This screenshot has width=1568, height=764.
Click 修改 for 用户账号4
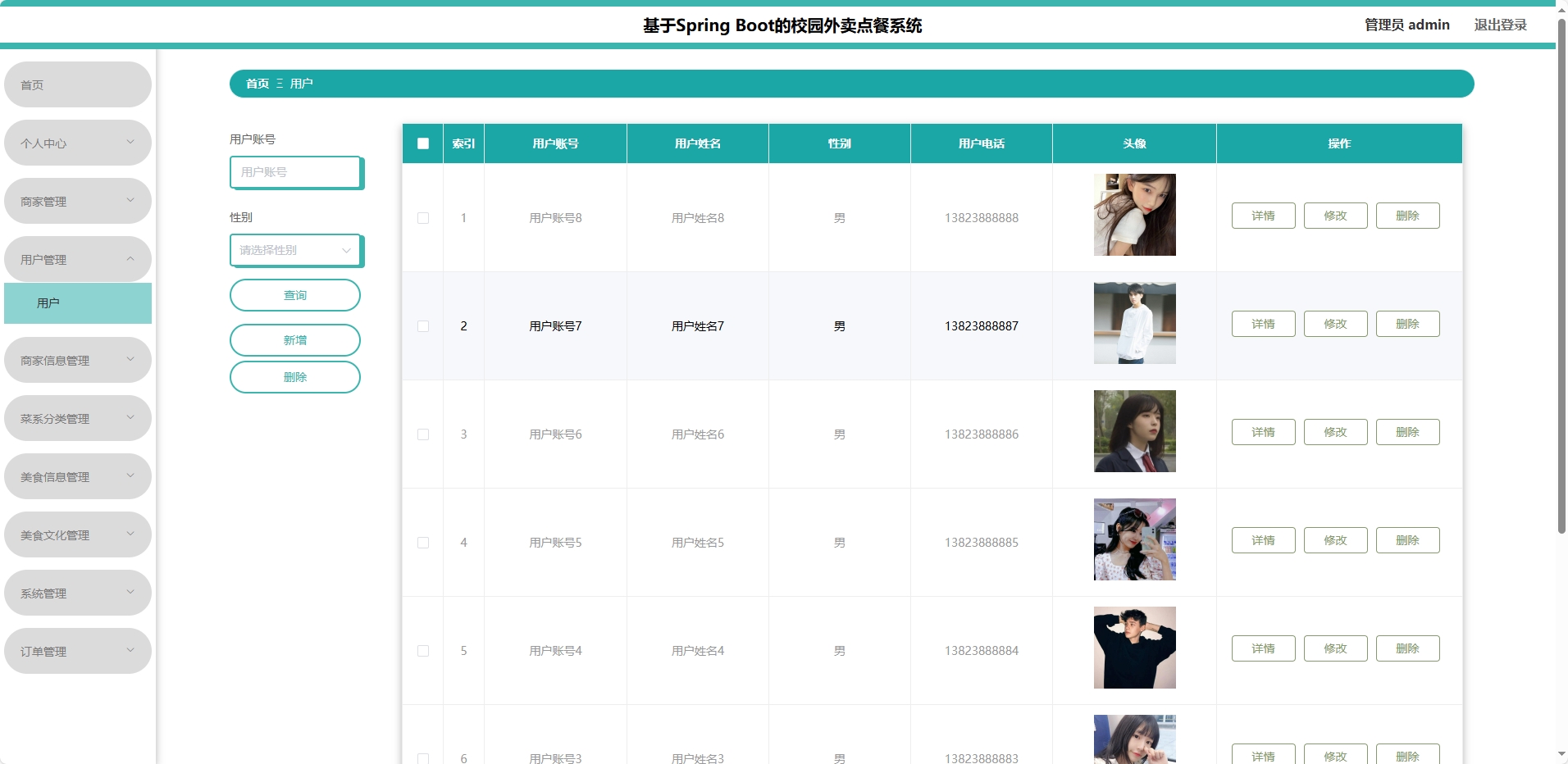click(1336, 648)
